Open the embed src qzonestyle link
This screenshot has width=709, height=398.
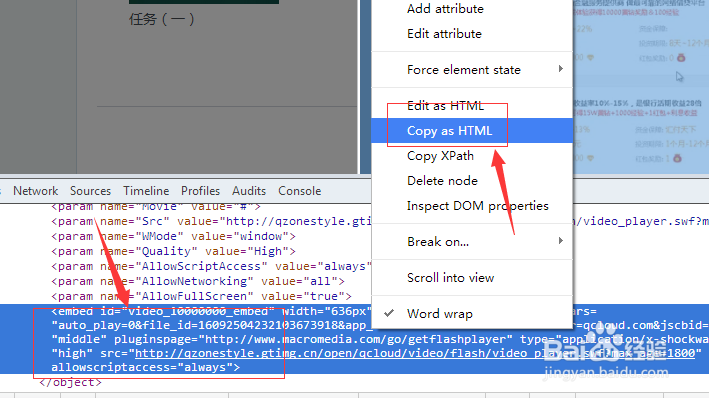(x=415, y=353)
